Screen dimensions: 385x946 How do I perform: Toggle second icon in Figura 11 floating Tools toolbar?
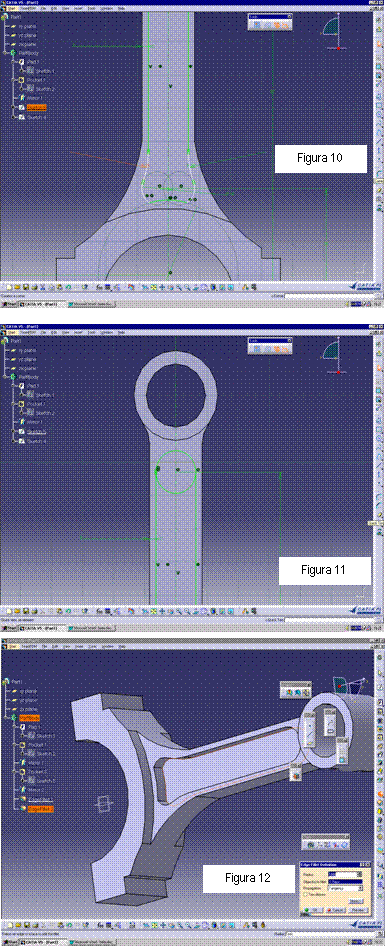click(268, 349)
